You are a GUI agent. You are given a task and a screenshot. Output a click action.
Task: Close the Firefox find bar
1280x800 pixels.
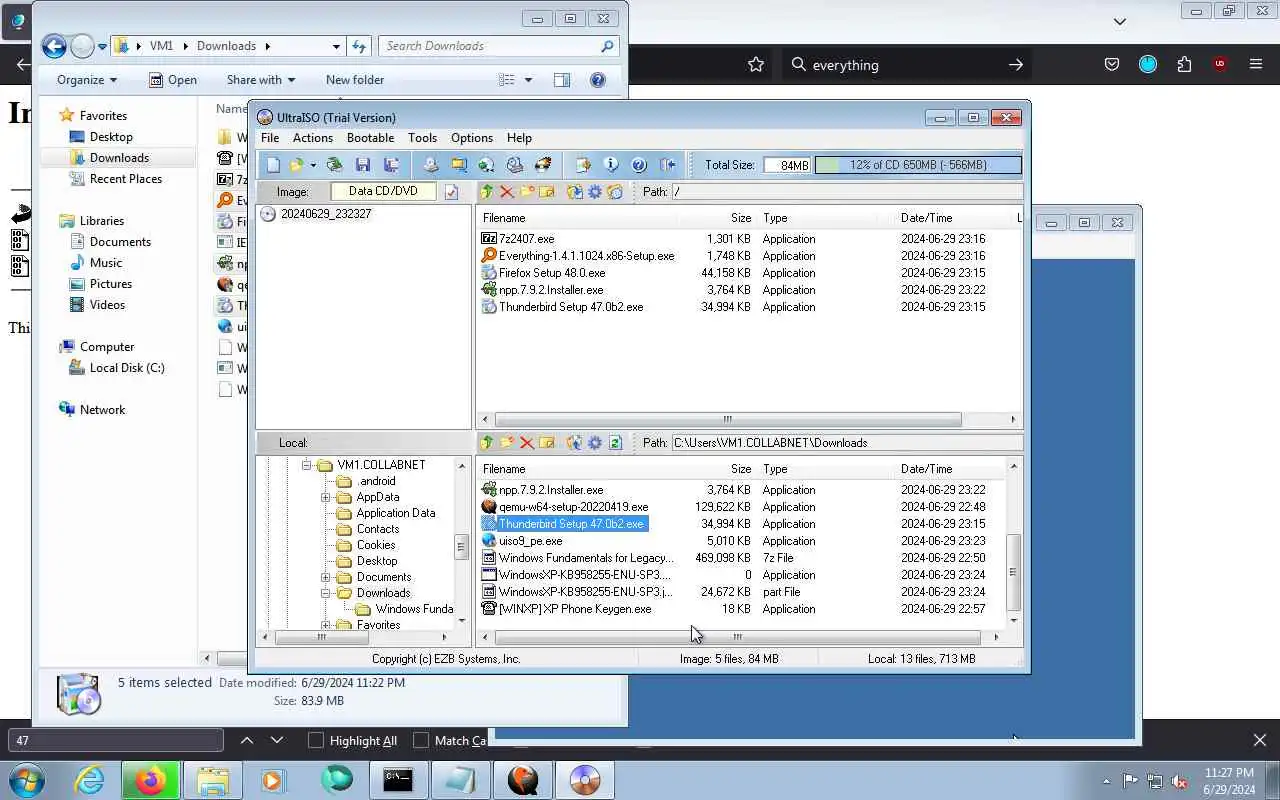click(x=1259, y=740)
